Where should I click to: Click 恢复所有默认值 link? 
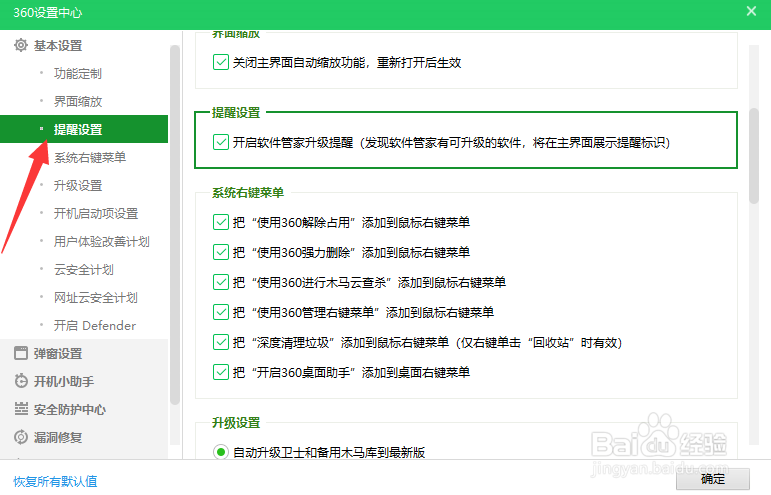tap(55, 481)
